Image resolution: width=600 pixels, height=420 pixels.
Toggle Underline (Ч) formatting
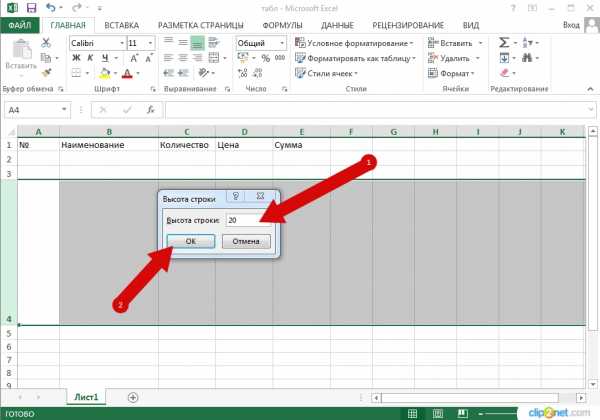pos(104,58)
